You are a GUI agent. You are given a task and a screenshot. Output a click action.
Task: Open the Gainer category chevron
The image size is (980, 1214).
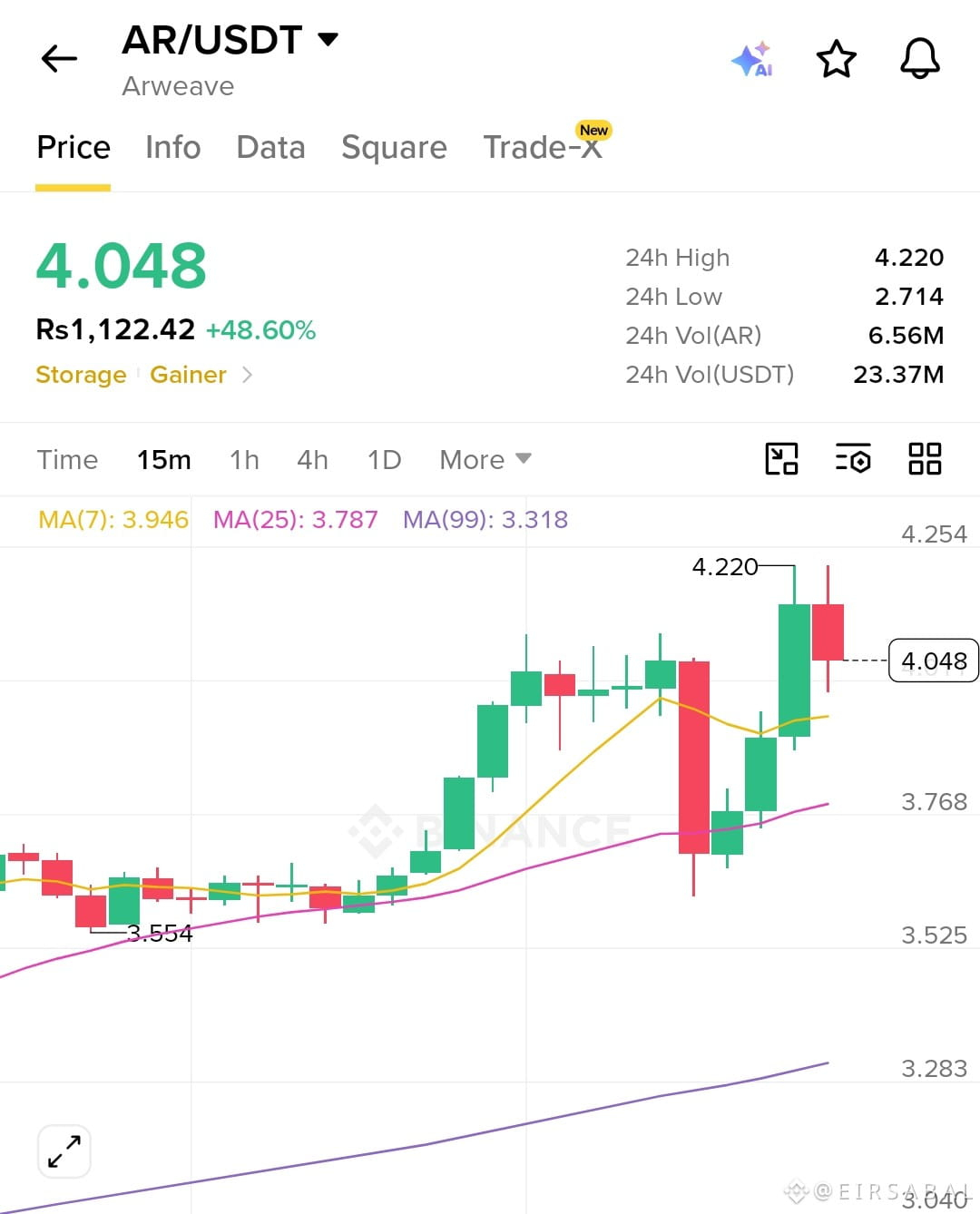[247, 375]
